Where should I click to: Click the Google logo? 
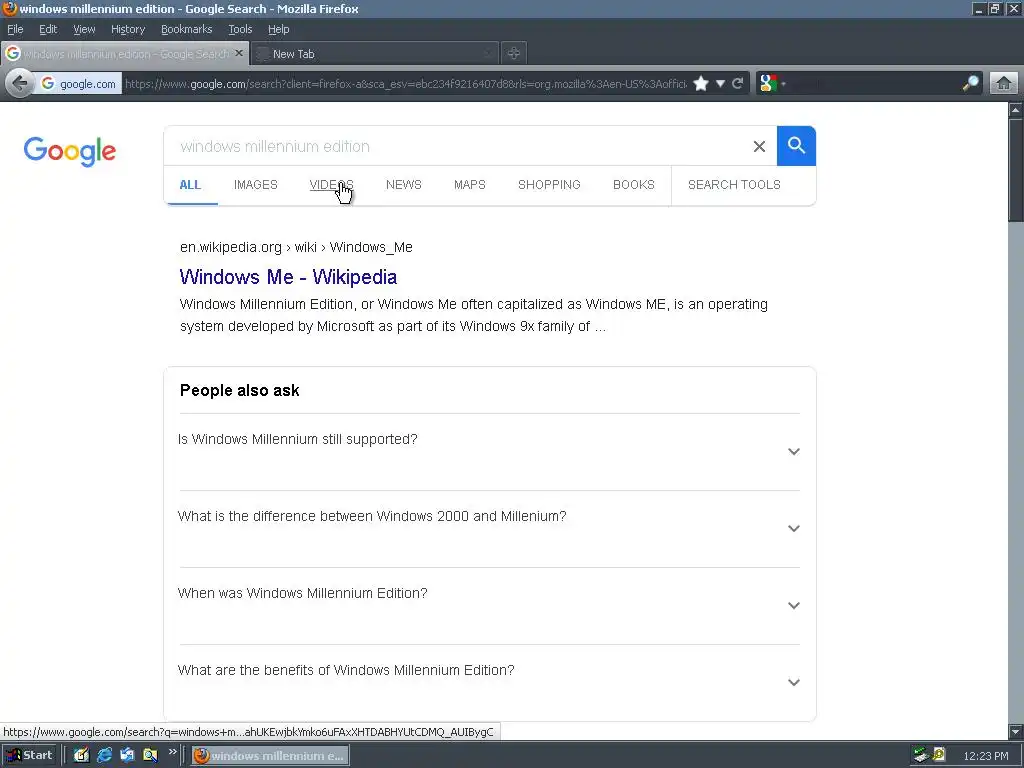[x=70, y=152]
